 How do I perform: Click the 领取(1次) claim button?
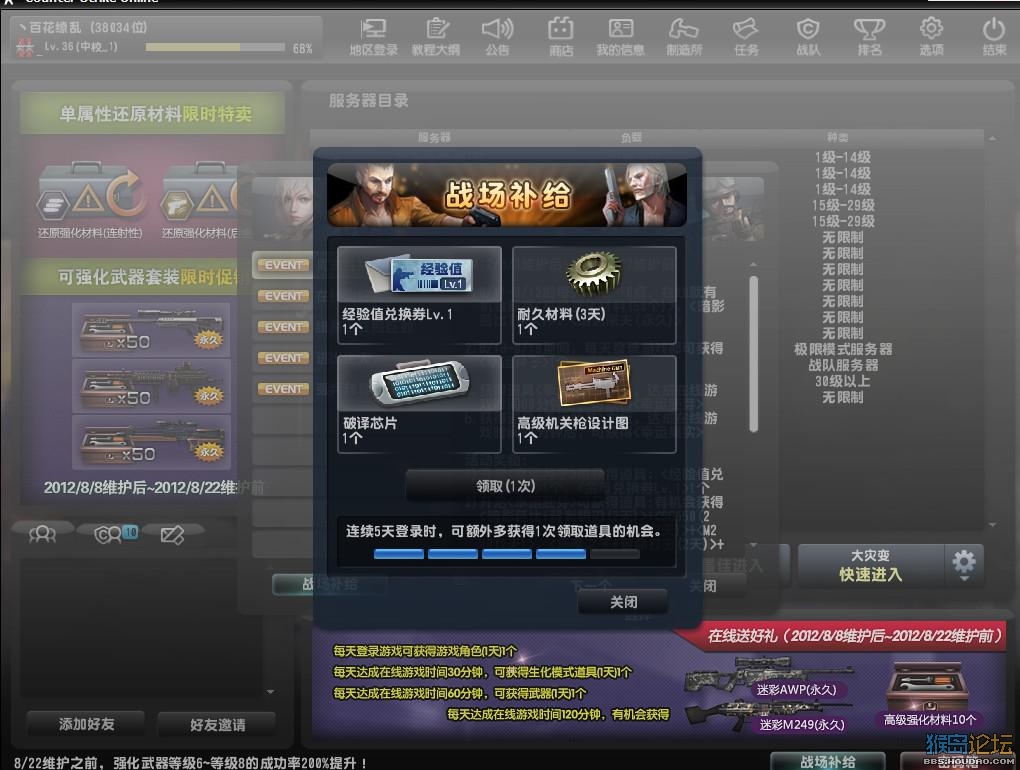tap(505, 486)
